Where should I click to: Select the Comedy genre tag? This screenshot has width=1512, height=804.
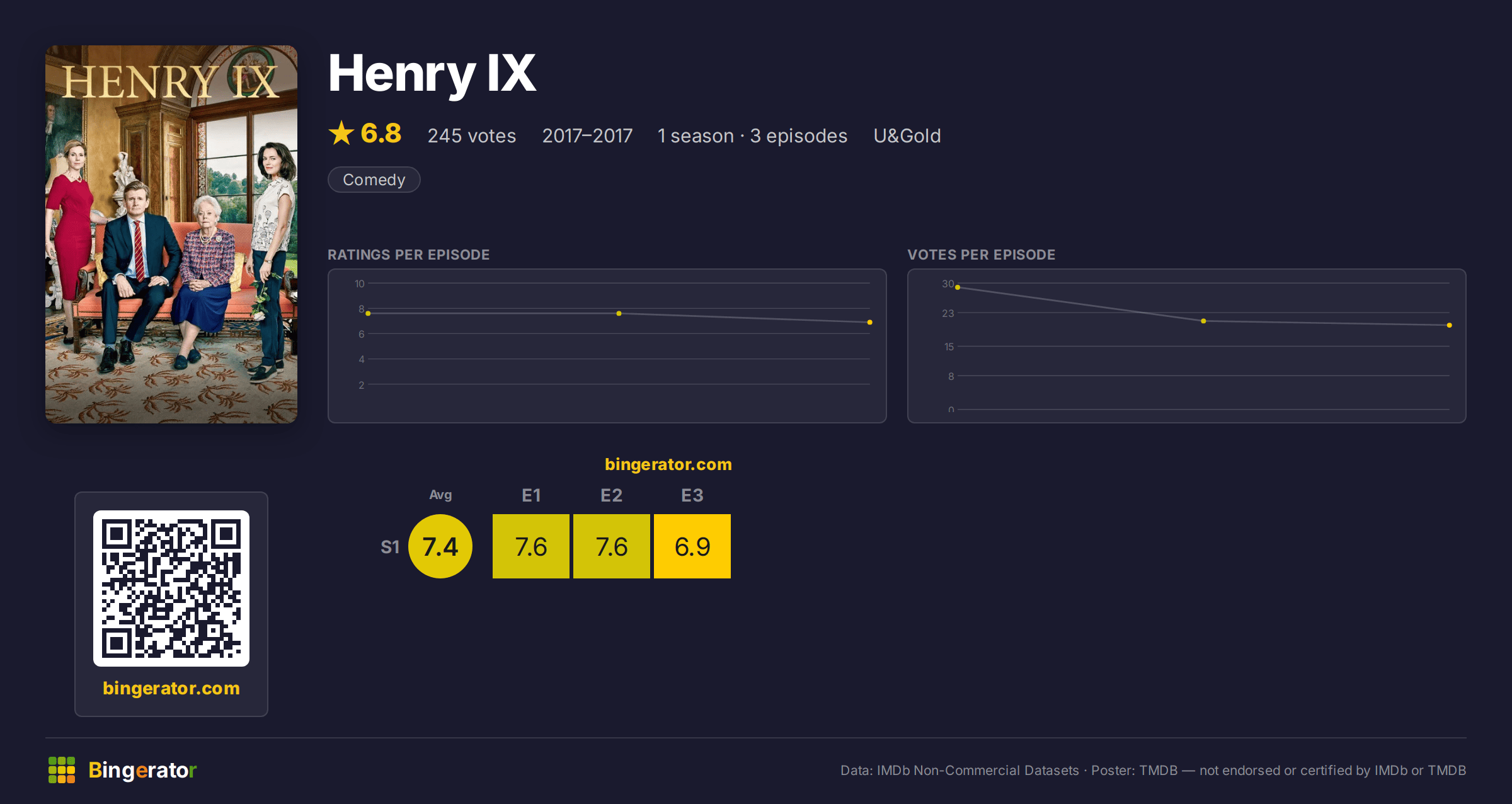coord(374,180)
